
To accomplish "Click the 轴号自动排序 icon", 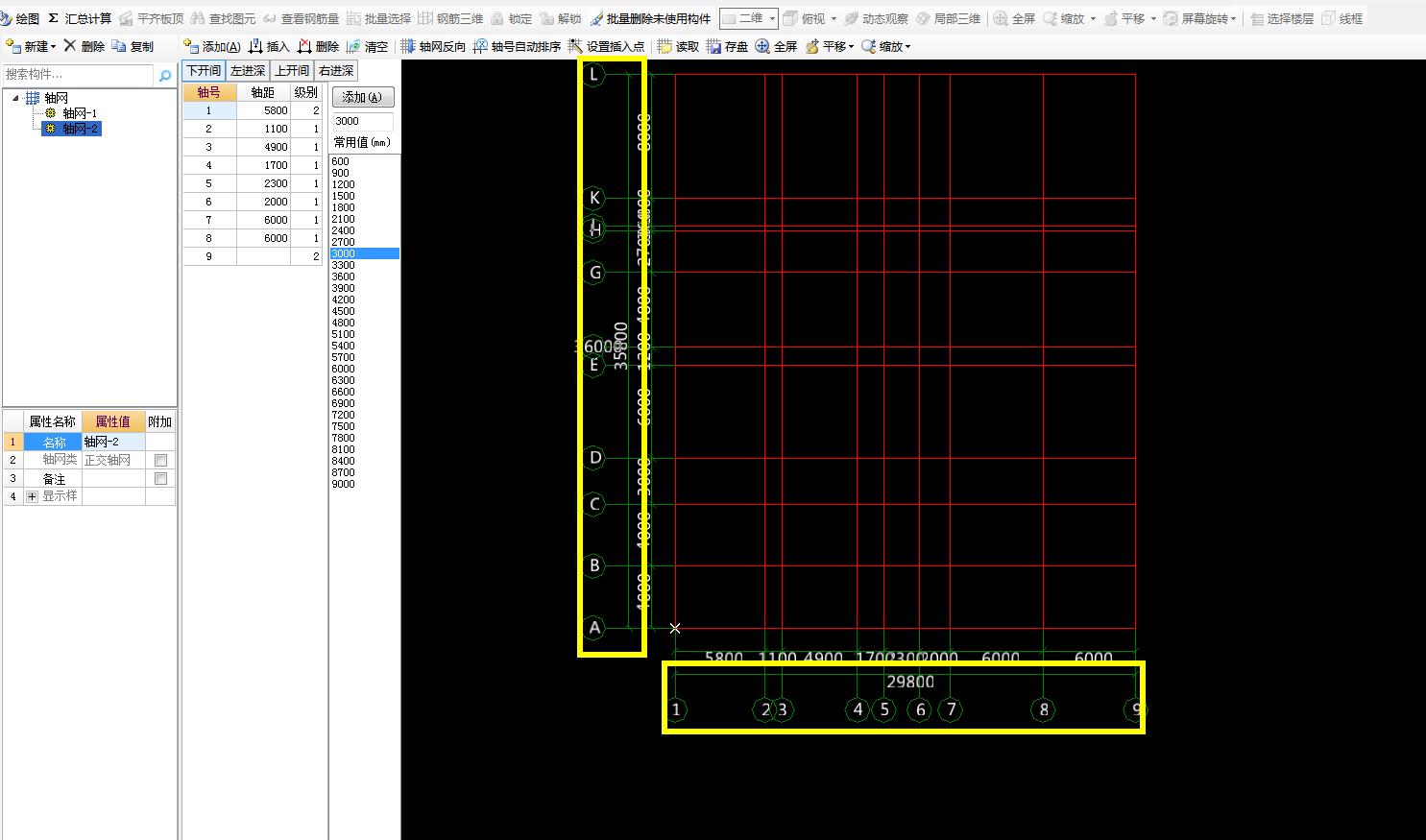I will point(480,46).
